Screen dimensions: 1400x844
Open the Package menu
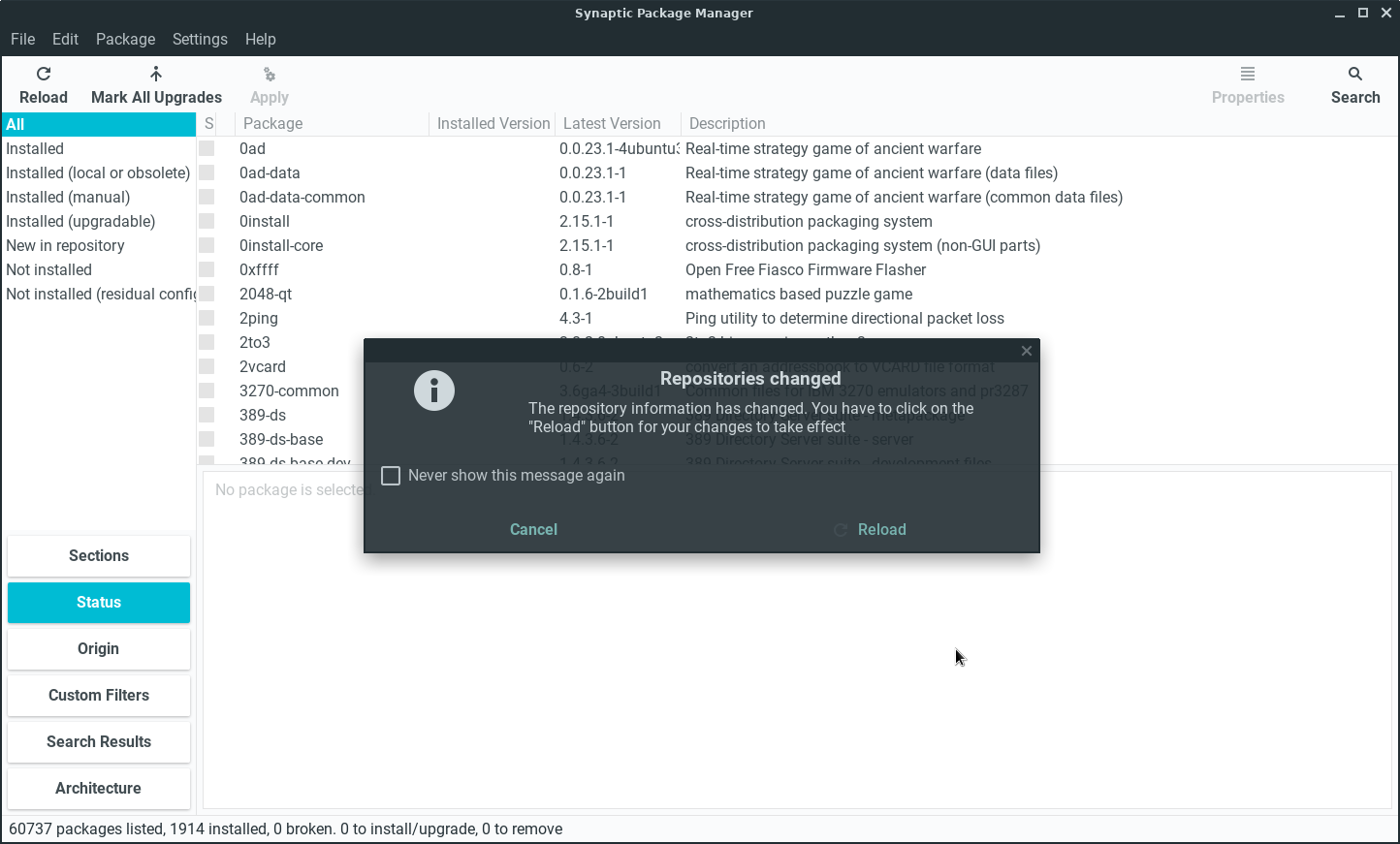click(x=125, y=39)
